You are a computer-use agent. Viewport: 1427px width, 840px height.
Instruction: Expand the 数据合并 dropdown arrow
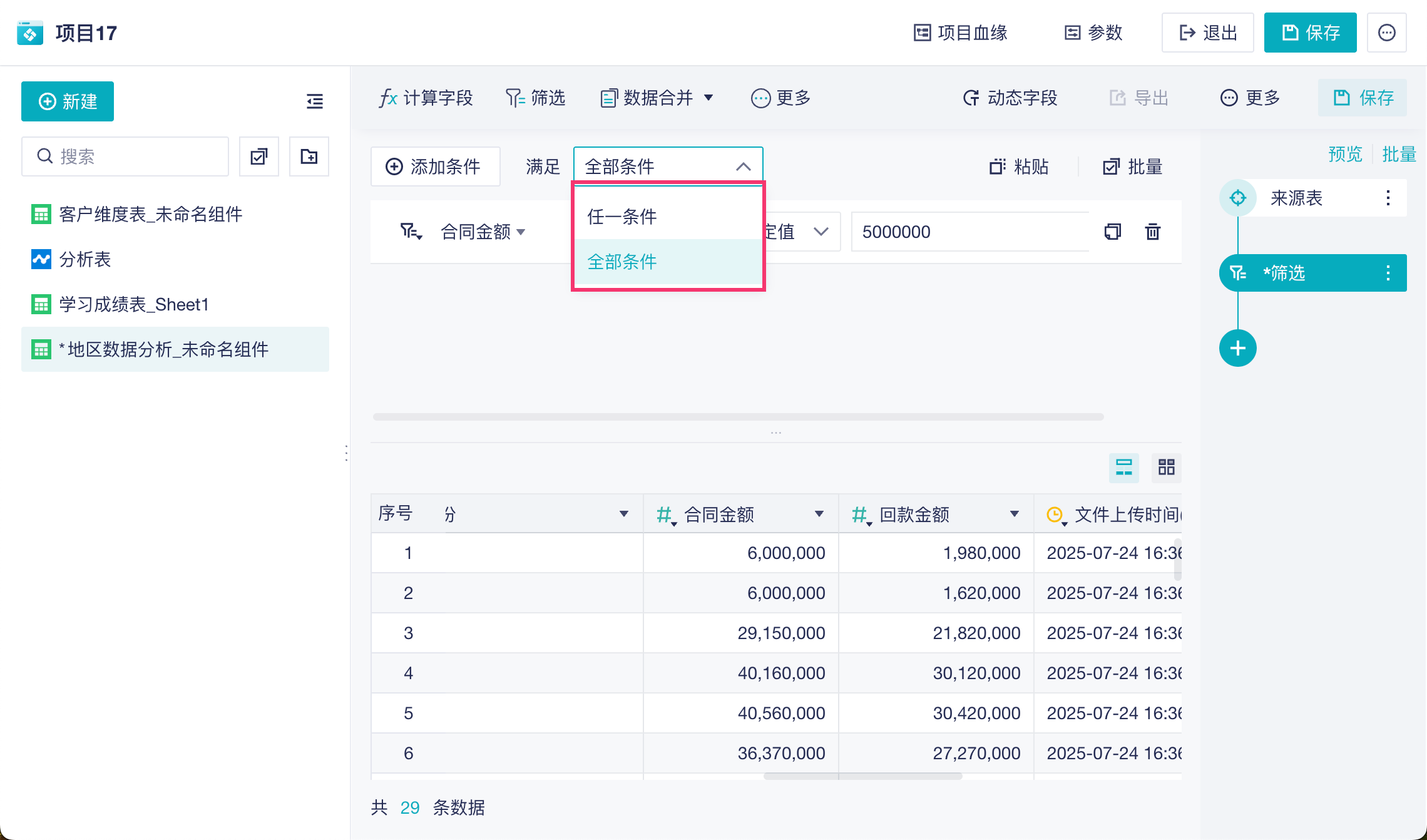[x=708, y=98]
